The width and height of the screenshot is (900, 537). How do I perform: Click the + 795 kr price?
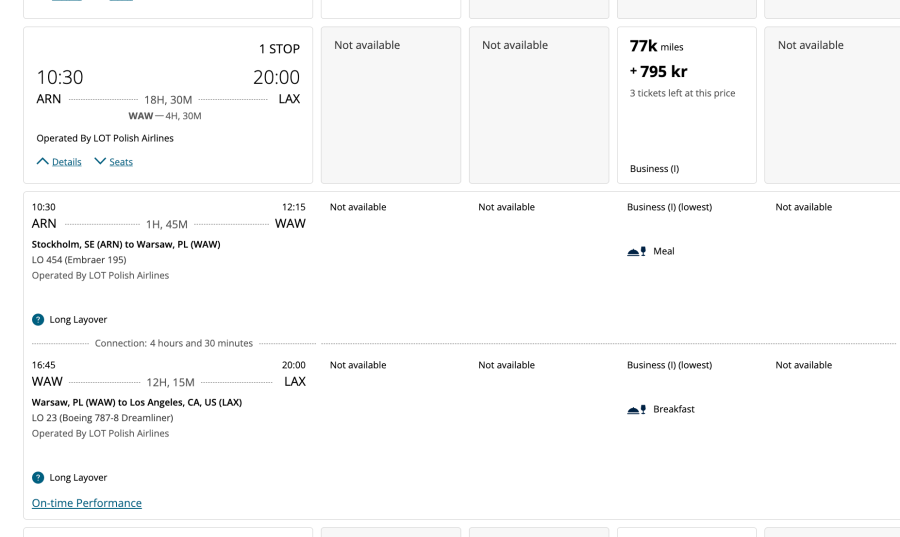click(x=658, y=72)
